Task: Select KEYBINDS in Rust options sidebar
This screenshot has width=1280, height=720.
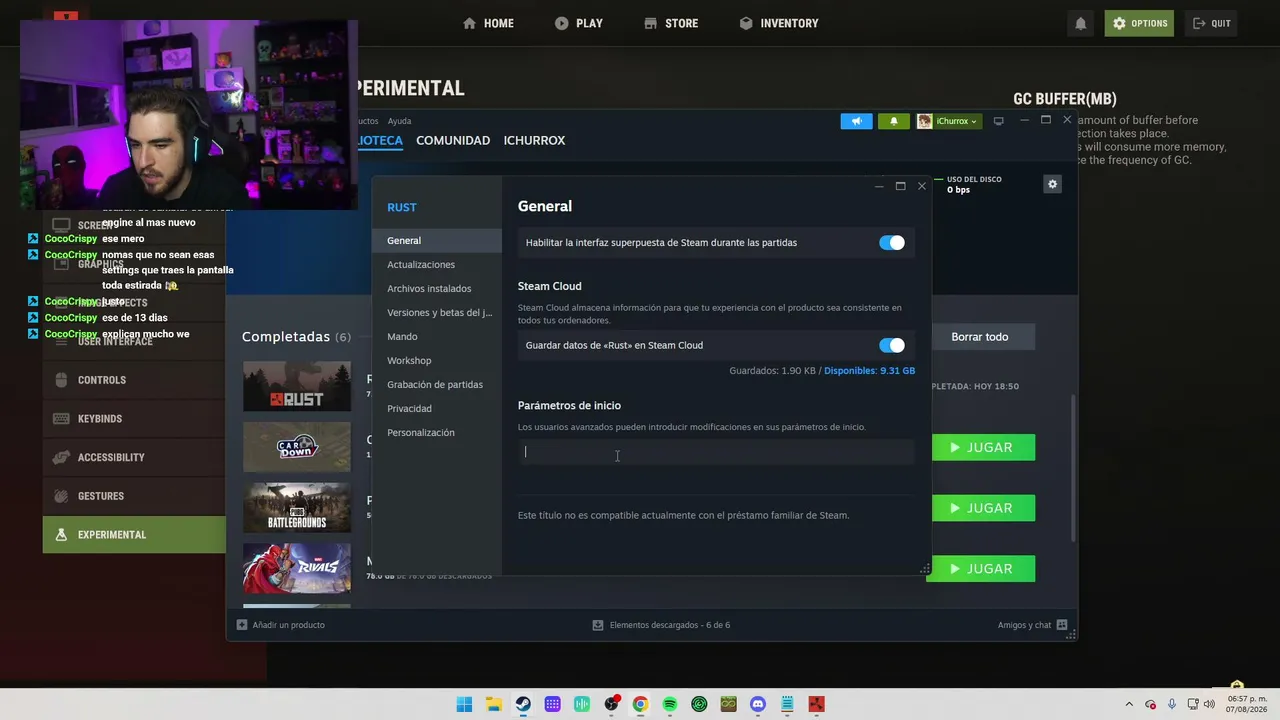Action: (x=134, y=419)
